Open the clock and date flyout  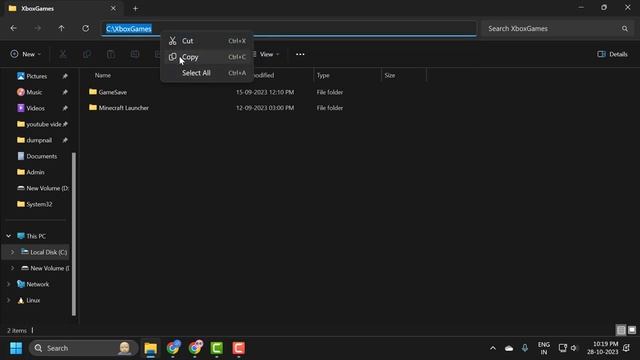point(603,348)
